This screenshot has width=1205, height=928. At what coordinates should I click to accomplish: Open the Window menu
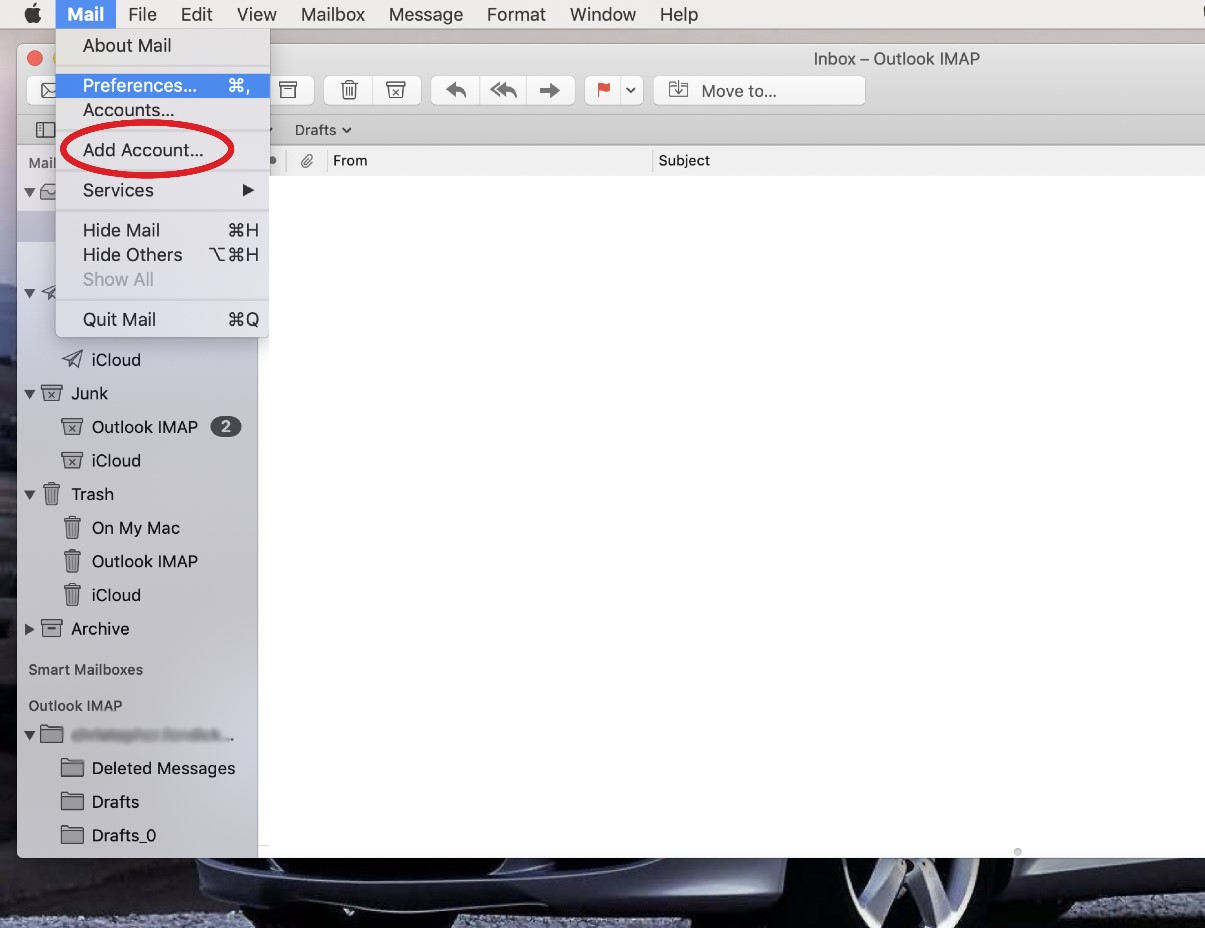(603, 14)
